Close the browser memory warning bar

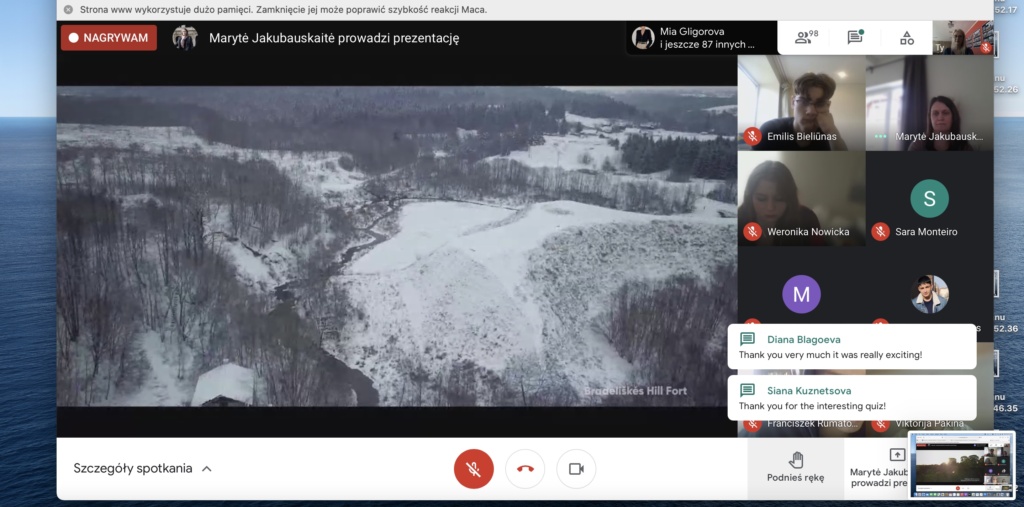click(68, 9)
